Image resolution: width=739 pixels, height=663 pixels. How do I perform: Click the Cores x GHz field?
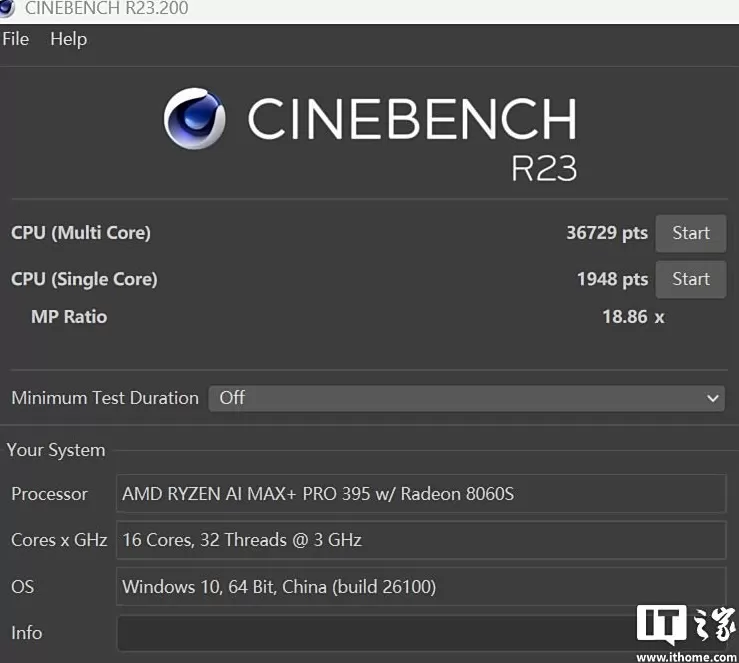click(420, 540)
